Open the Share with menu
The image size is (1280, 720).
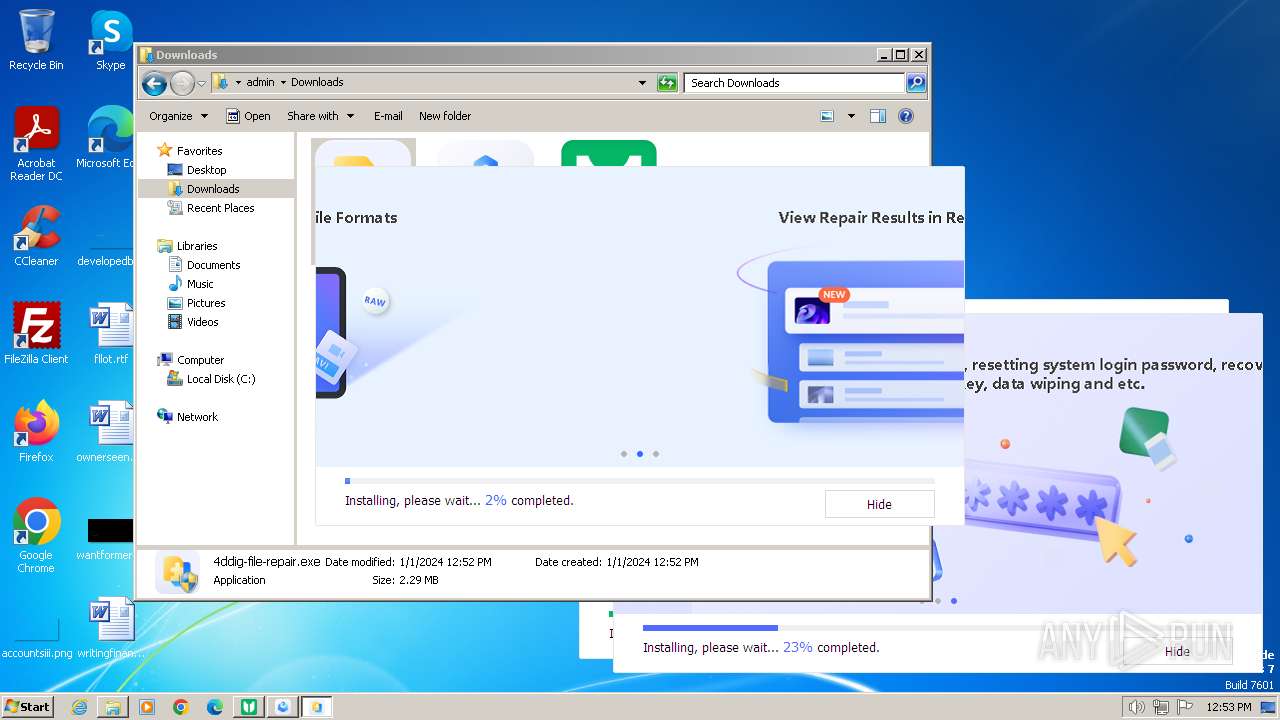tap(320, 116)
